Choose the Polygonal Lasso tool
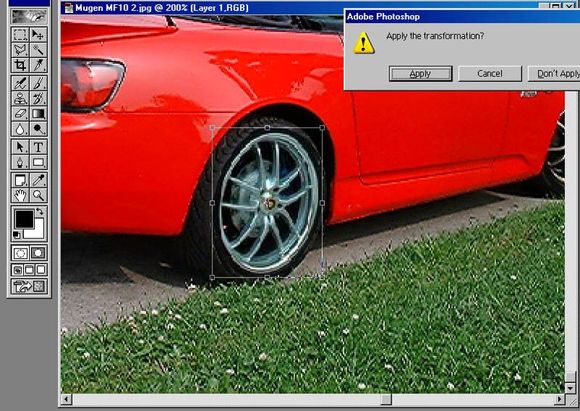The image size is (580, 411). point(20,50)
